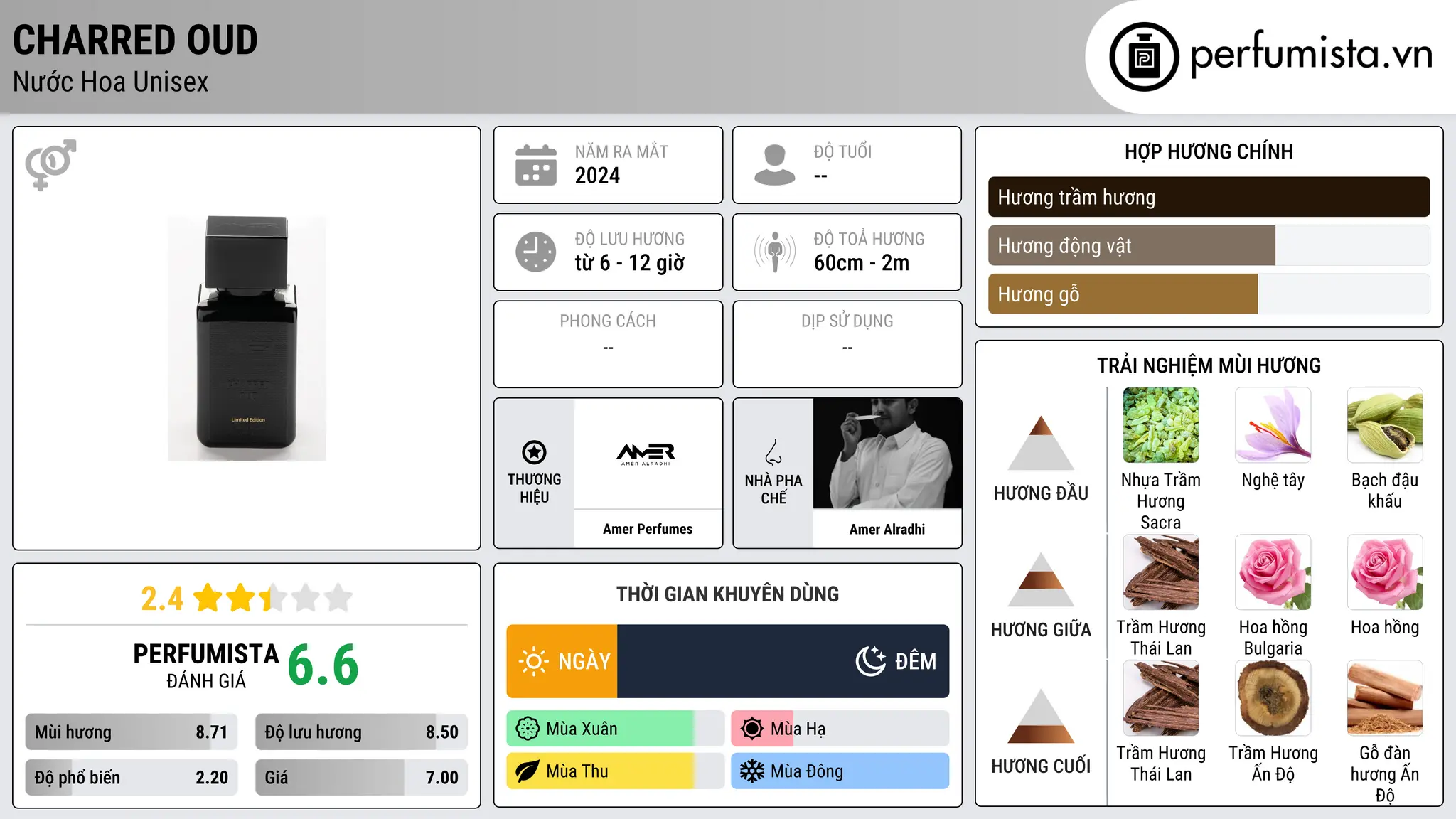Click the Hương đầu pyramid icon
This screenshot has width=1456, height=819.
(x=1041, y=443)
